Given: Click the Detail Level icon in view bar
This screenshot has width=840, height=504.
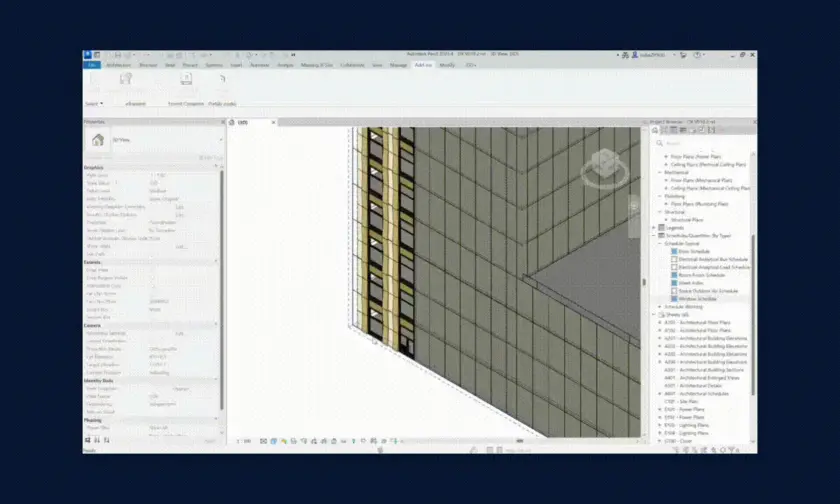Looking at the screenshot, I should pyautogui.click(x=264, y=441).
